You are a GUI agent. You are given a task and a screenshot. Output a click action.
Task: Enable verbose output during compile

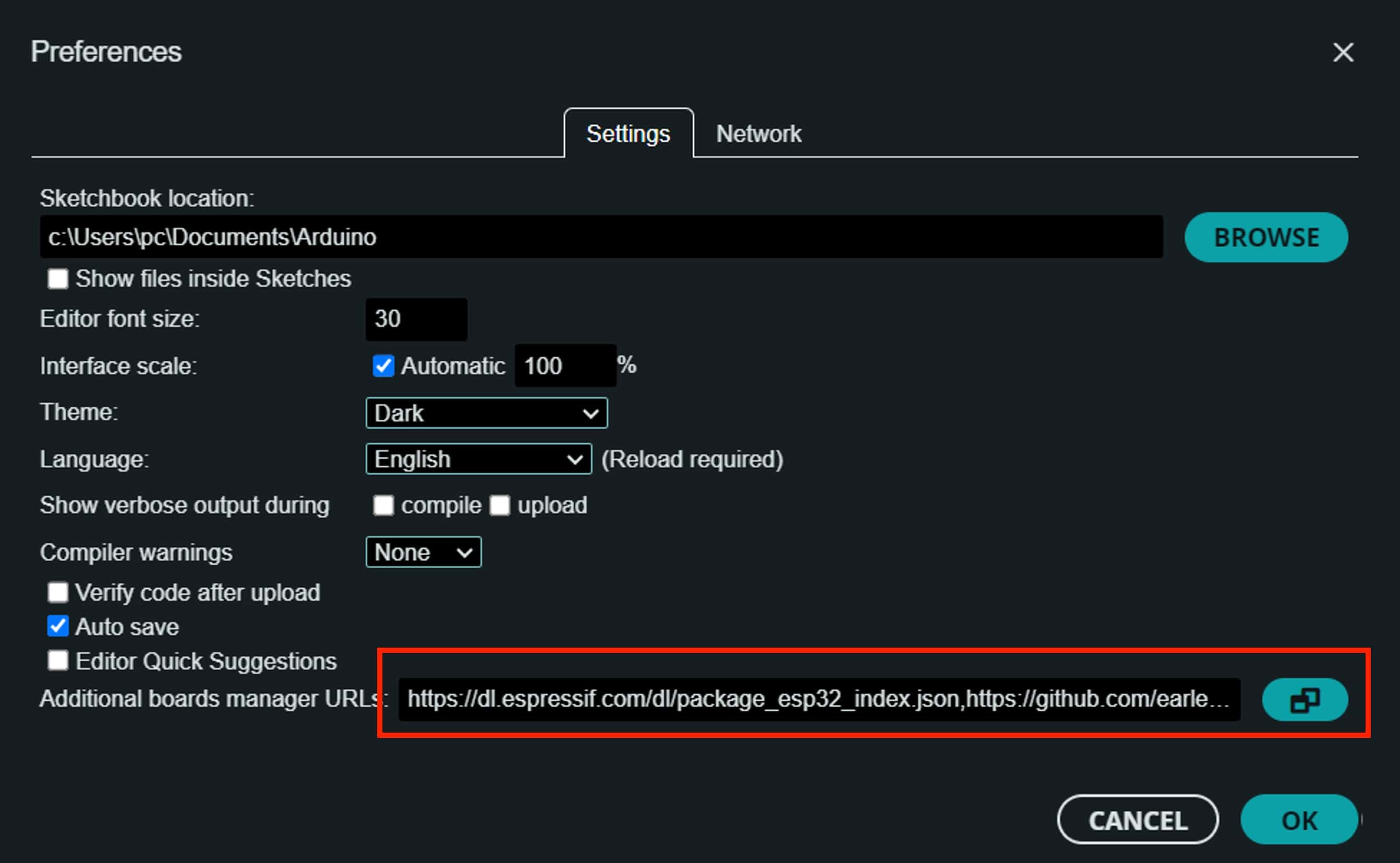(383, 505)
